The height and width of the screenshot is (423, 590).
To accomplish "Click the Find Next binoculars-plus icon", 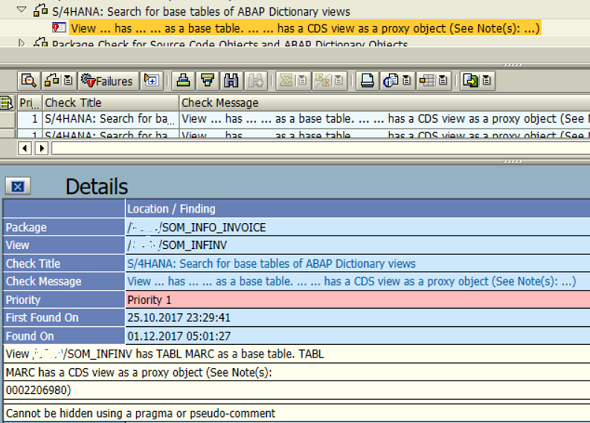I will [255, 81].
